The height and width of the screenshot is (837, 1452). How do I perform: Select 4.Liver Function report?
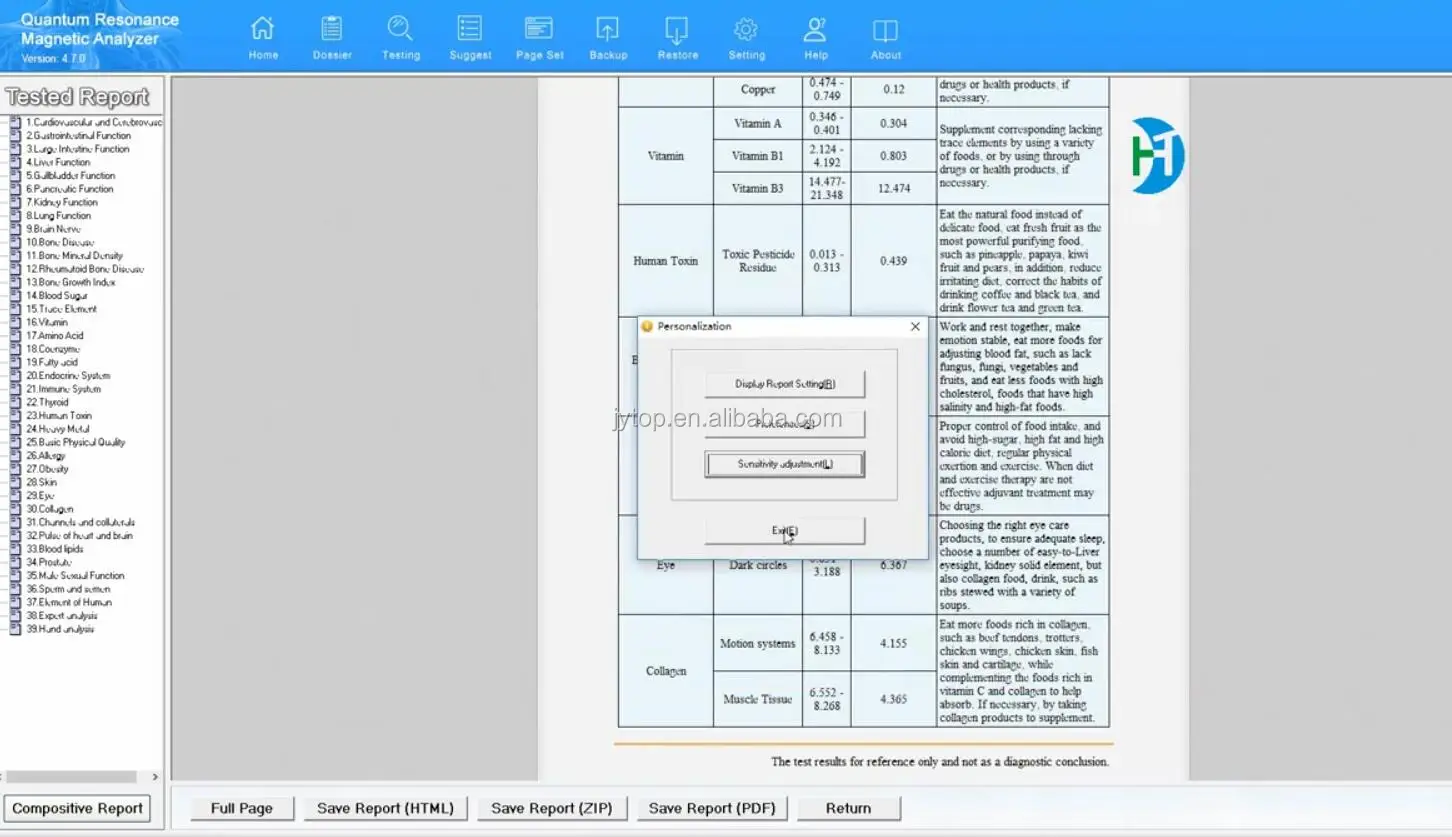tap(58, 162)
